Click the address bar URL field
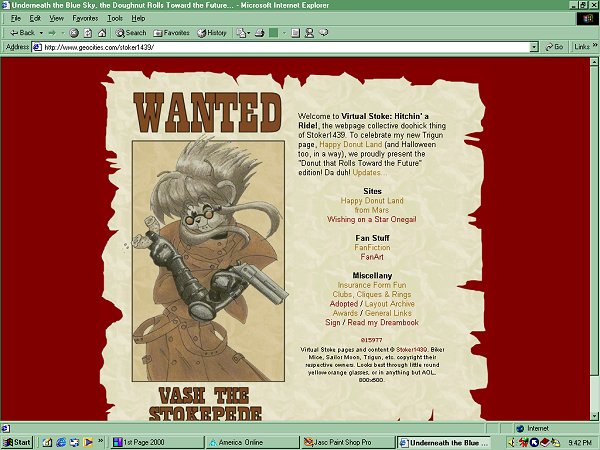The image size is (600, 450). 281,47
